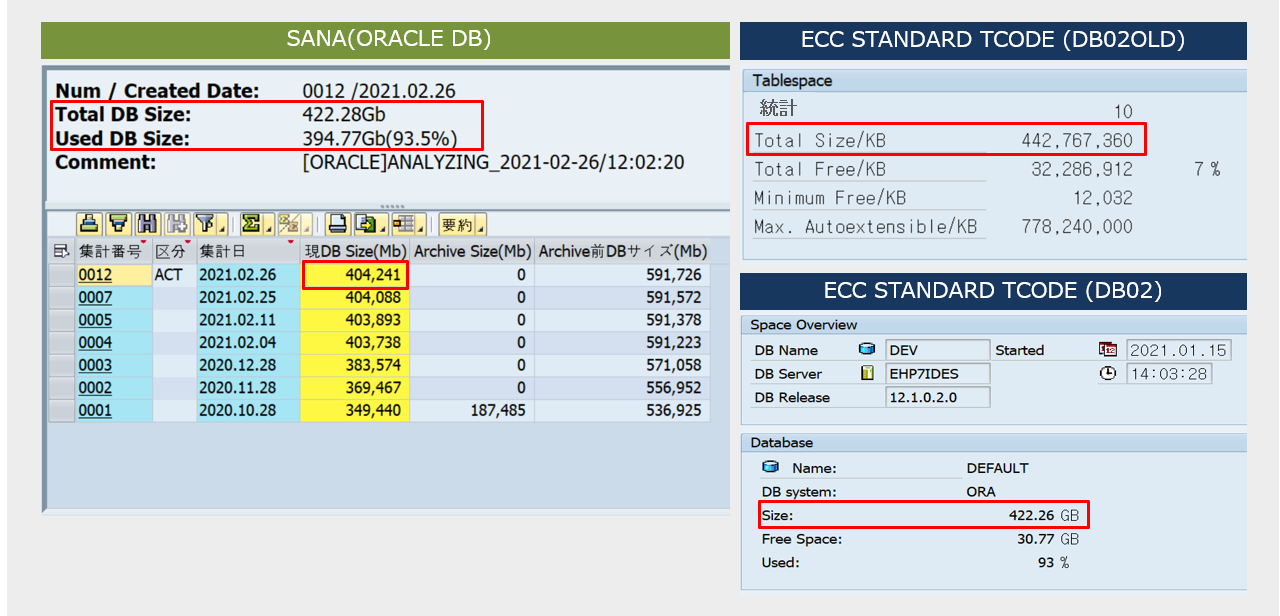Open the Export spreadsheet dropdown button
The image size is (1280, 616).
371,223
